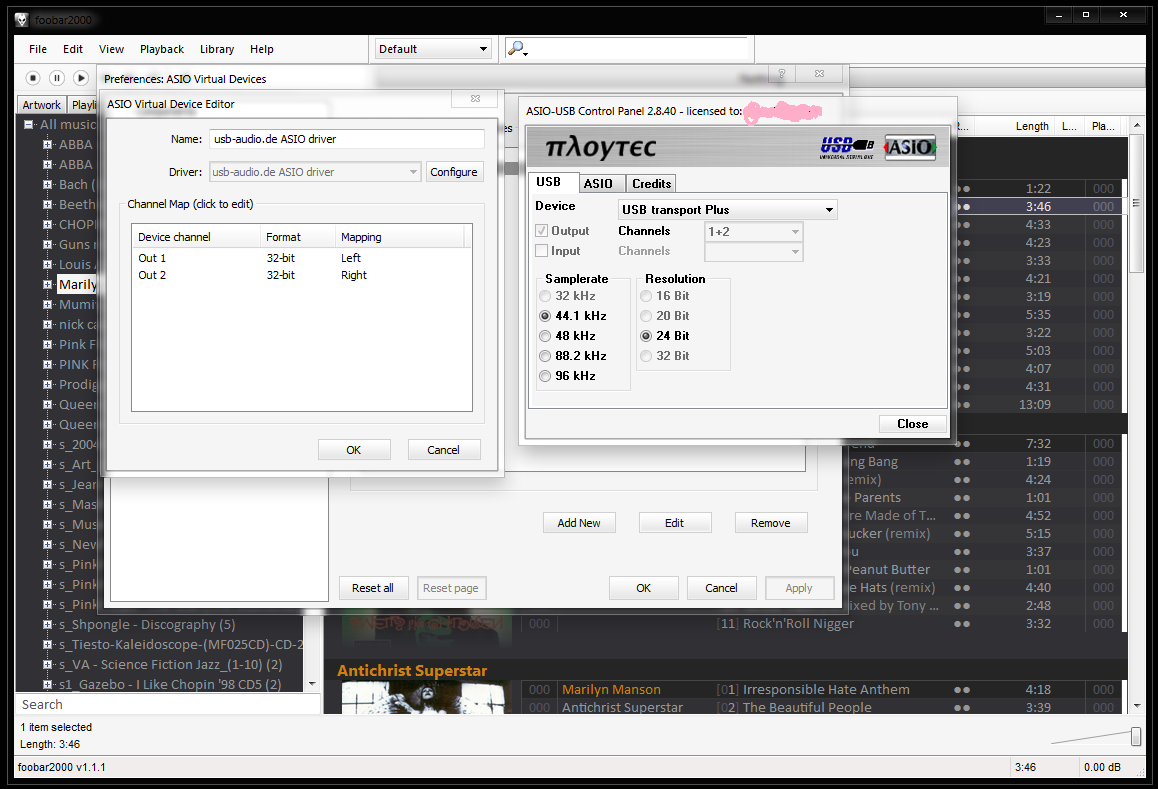Click Close in ASIO-USB Control Panel
Screen dimensions: 1158x789
[x=913, y=424]
